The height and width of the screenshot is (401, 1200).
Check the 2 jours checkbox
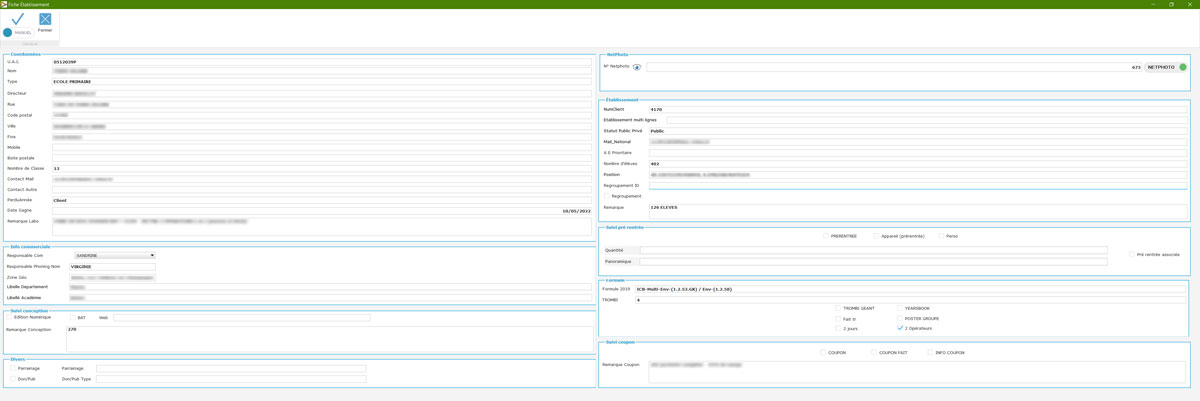(x=838, y=328)
